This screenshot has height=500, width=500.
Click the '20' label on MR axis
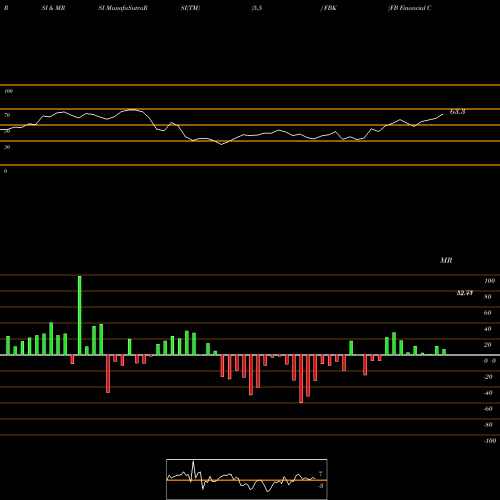click(488, 345)
